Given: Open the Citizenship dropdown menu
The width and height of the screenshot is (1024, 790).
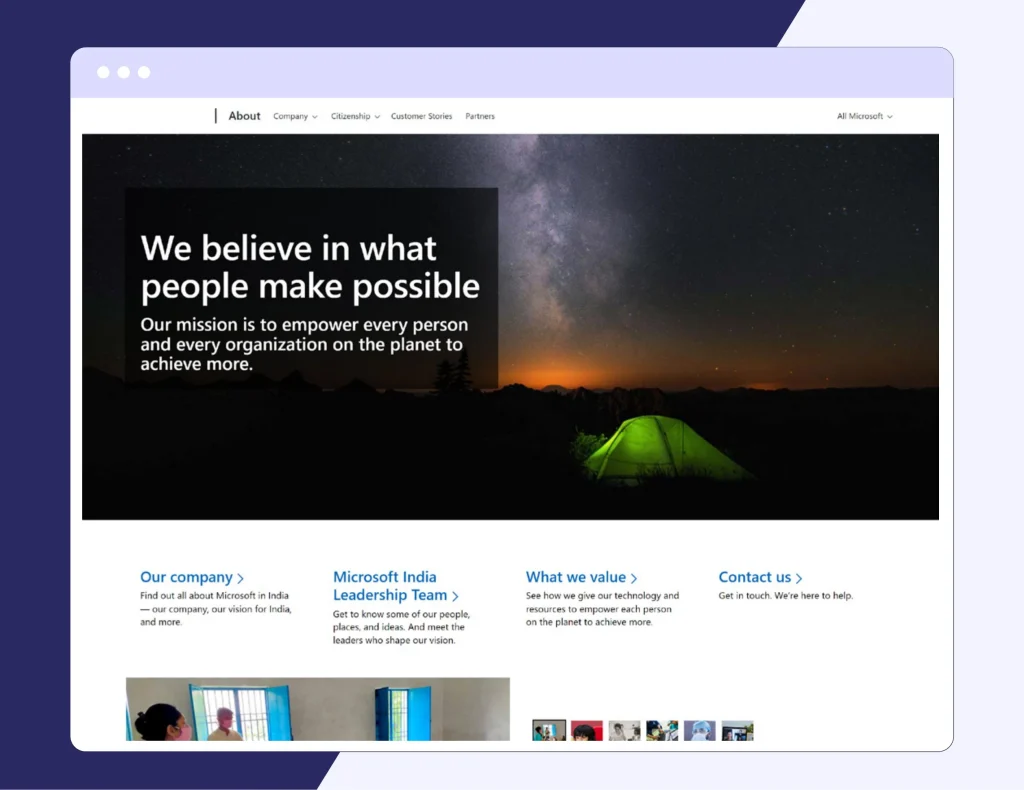Looking at the screenshot, I should (x=355, y=116).
